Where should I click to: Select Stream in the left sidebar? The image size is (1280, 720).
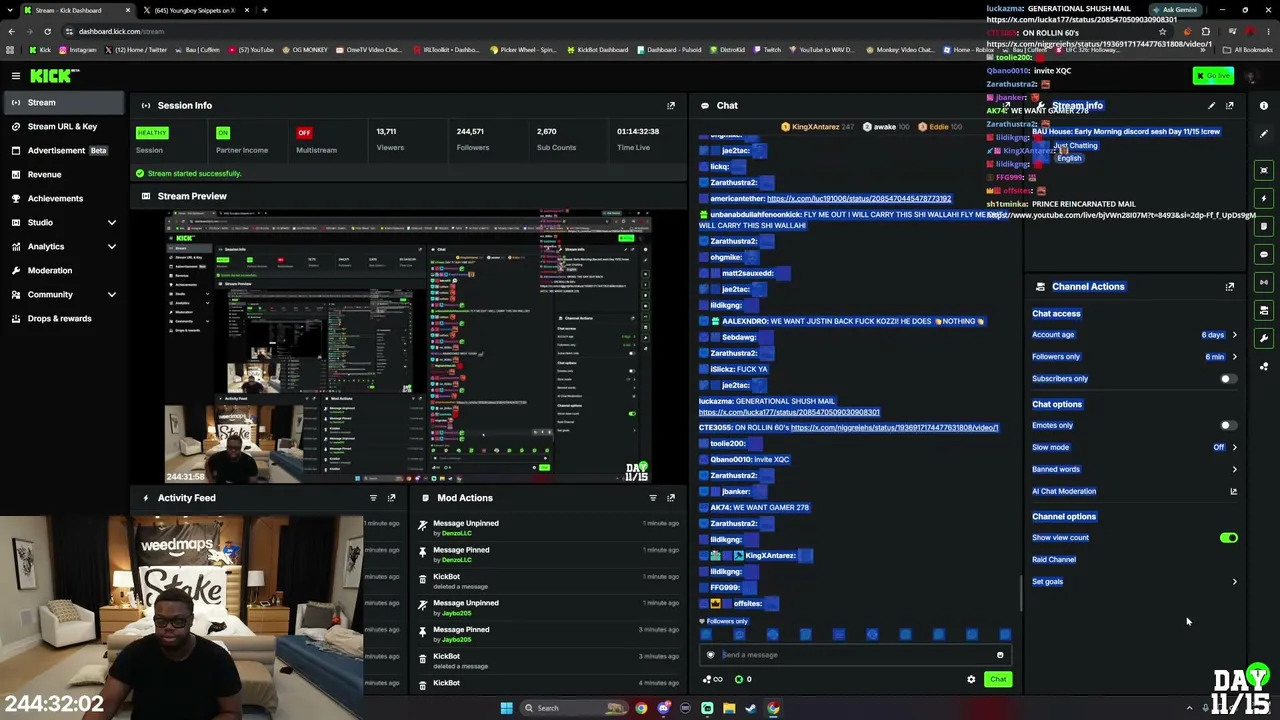click(63, 102)
